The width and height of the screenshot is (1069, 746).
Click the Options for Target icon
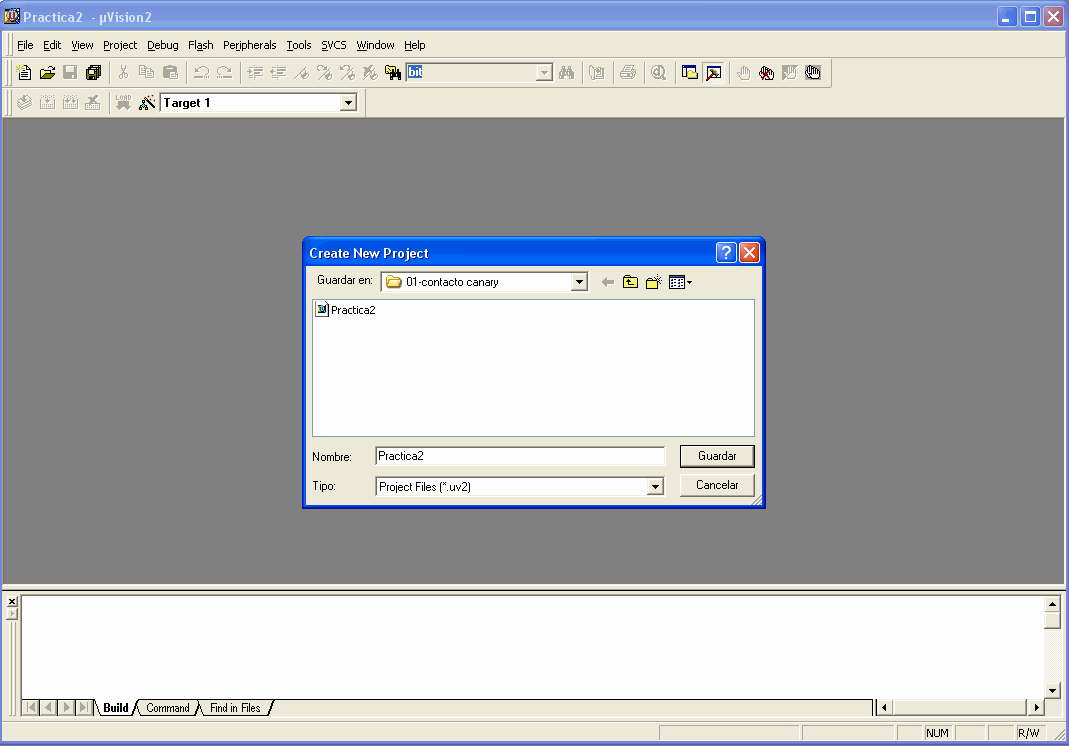[x=147, y=103]
